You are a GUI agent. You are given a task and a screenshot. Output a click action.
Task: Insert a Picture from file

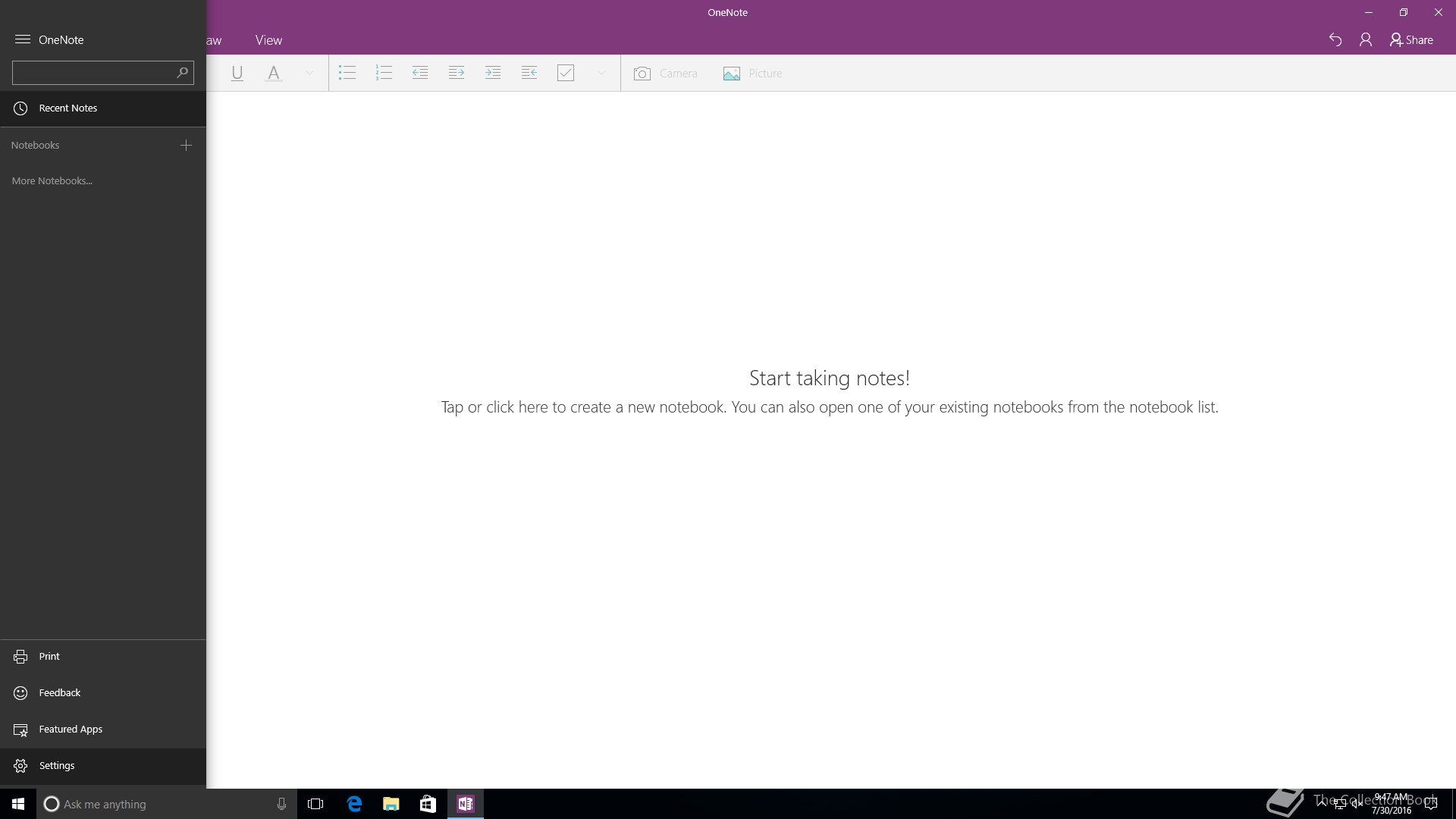752,74
